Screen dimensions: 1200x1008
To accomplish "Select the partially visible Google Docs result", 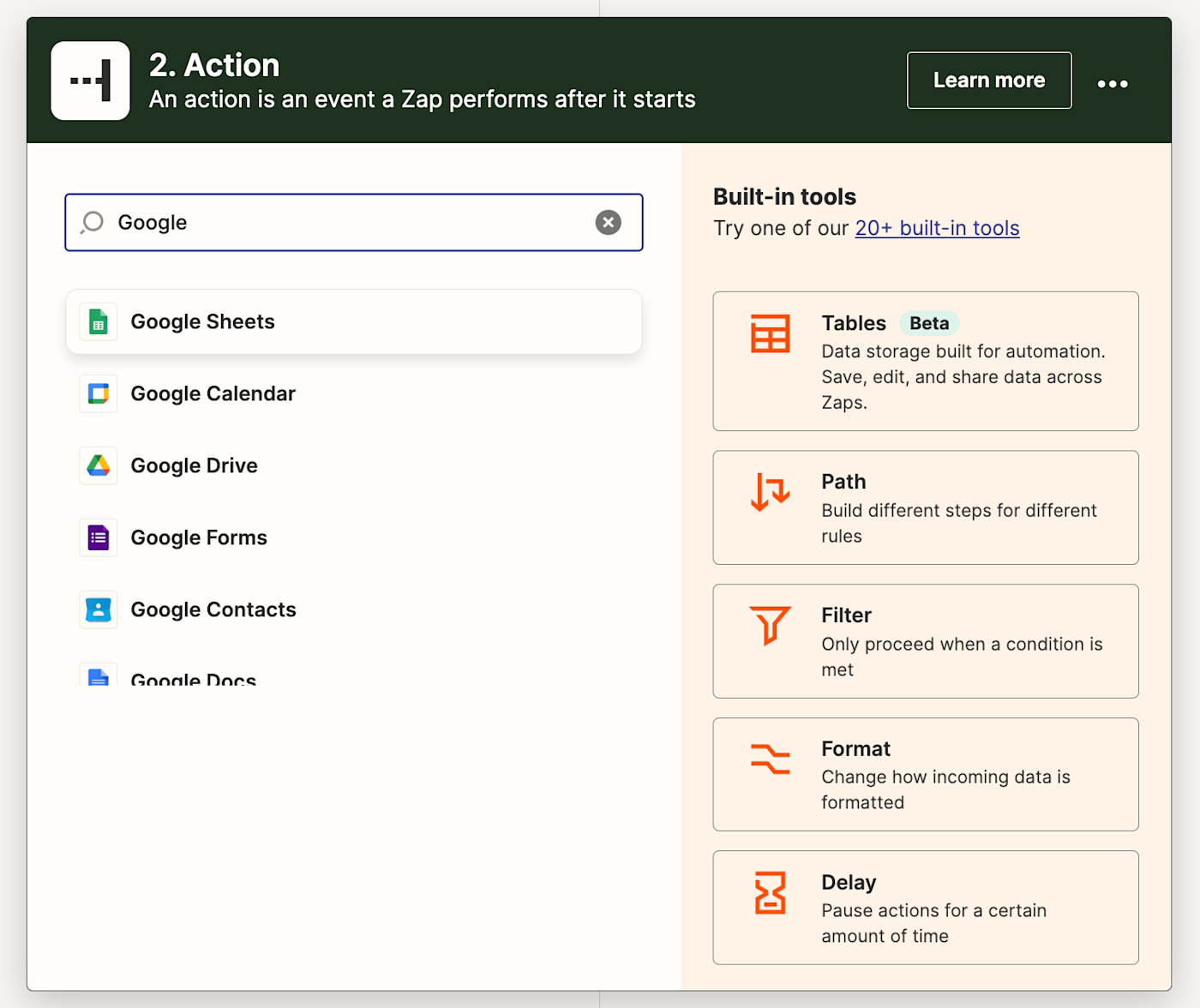I will tap(193, 679).
